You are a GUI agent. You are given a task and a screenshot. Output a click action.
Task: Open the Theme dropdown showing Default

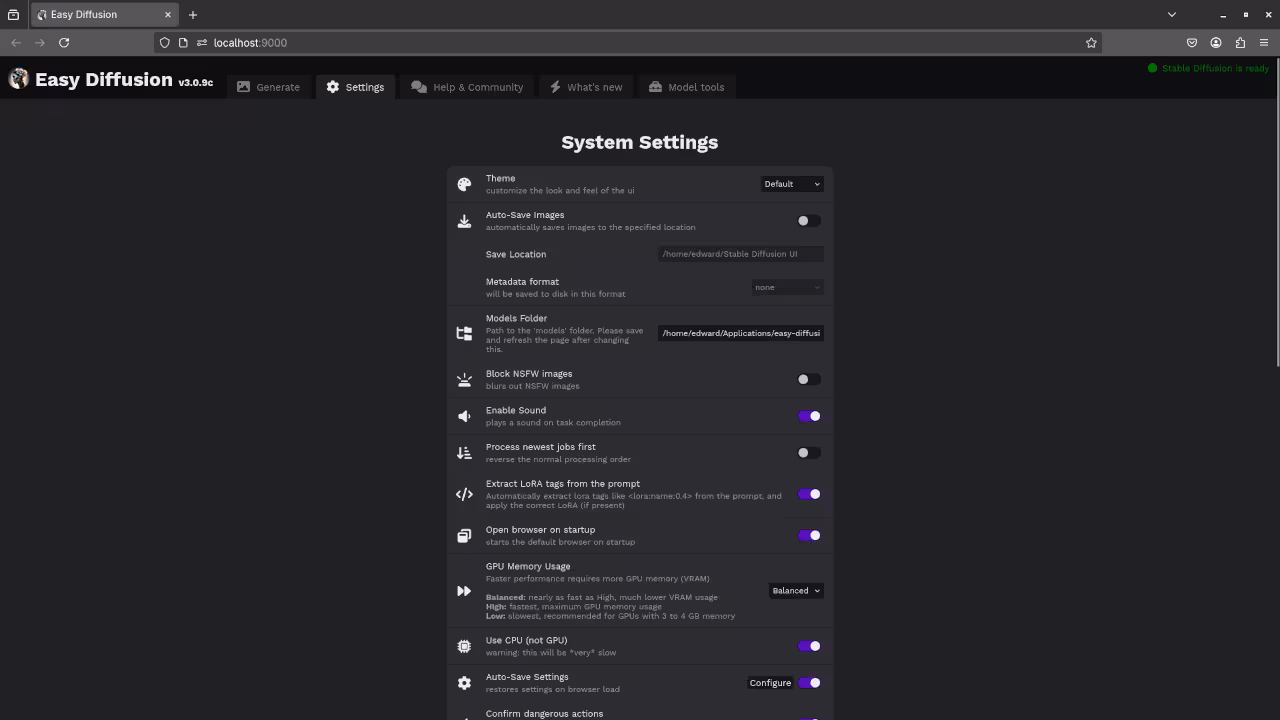click(792, 184)
